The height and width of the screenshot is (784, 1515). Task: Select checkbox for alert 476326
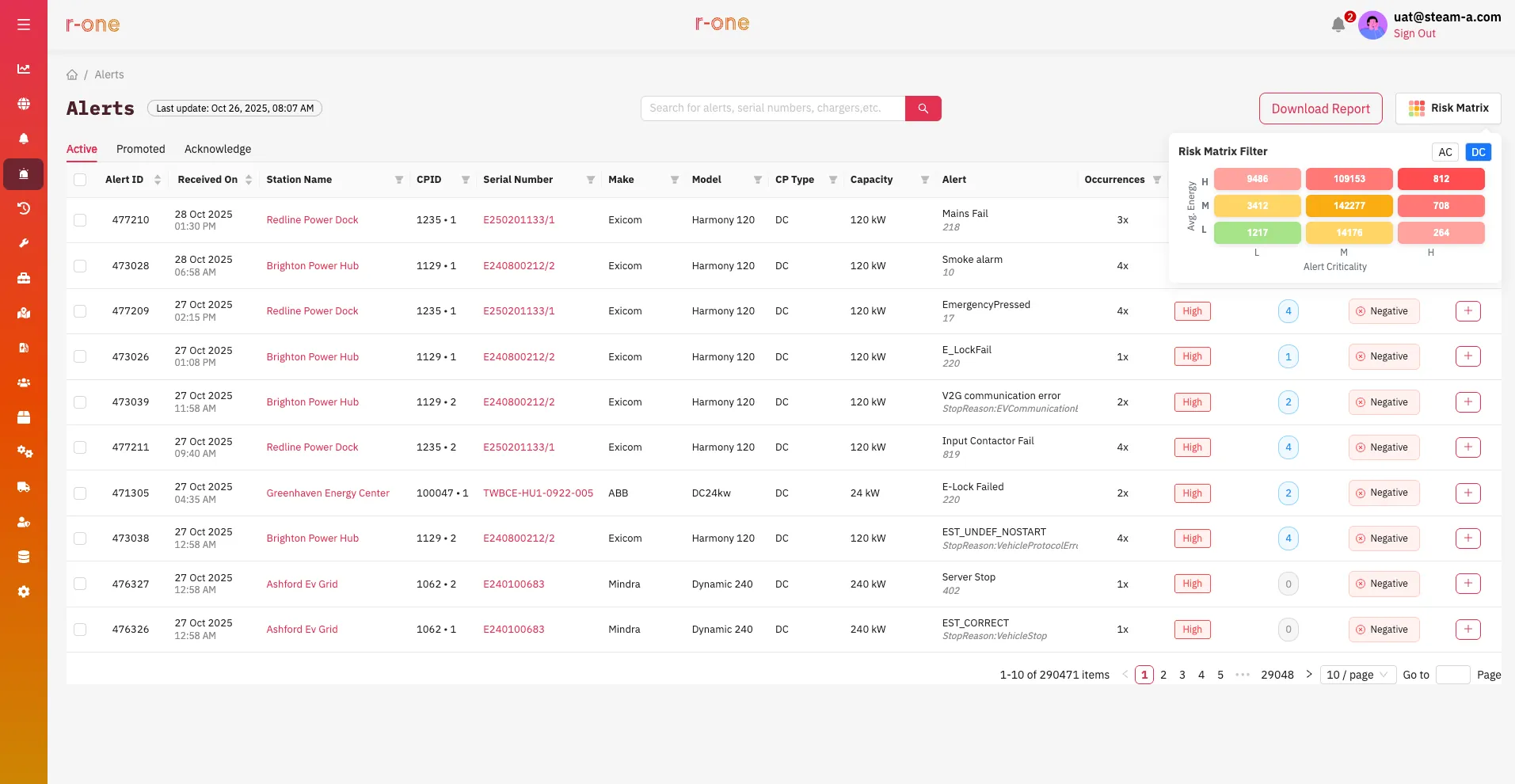point(80,630)
